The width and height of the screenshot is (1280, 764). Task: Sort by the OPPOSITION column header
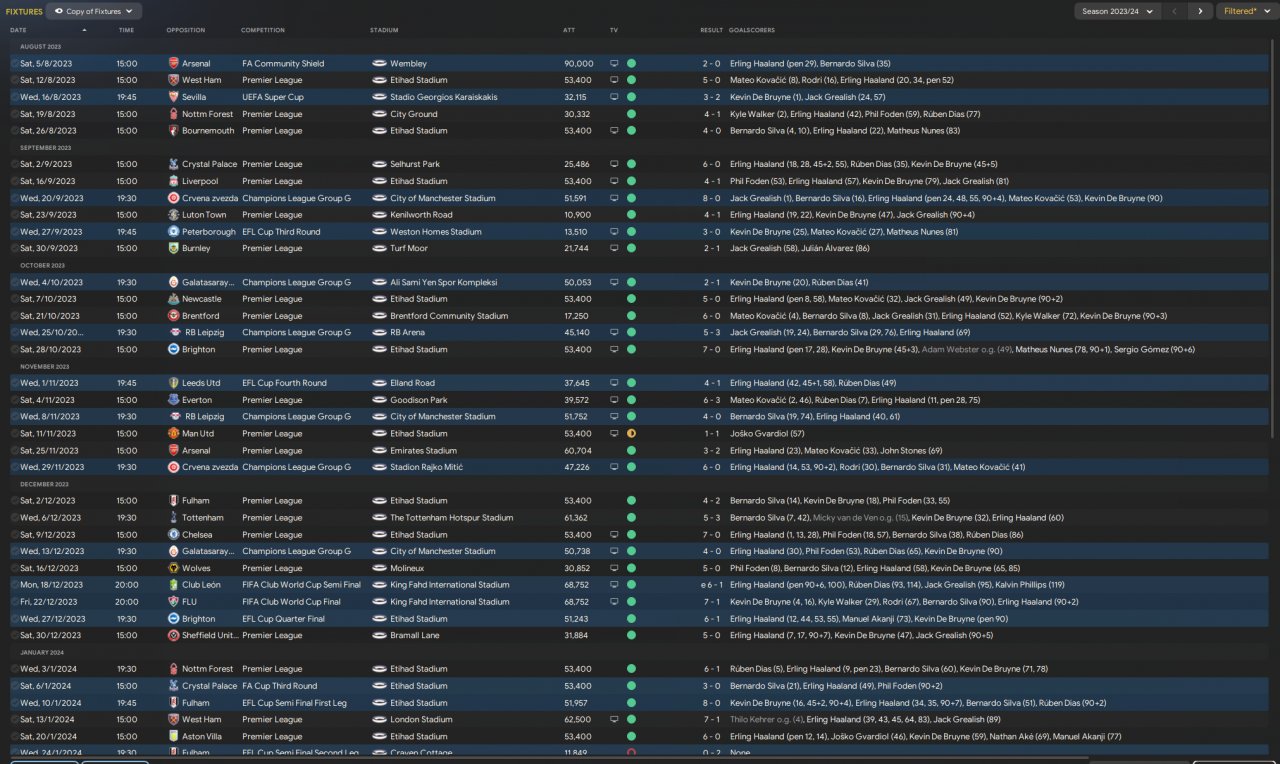[x=185, y=30]
